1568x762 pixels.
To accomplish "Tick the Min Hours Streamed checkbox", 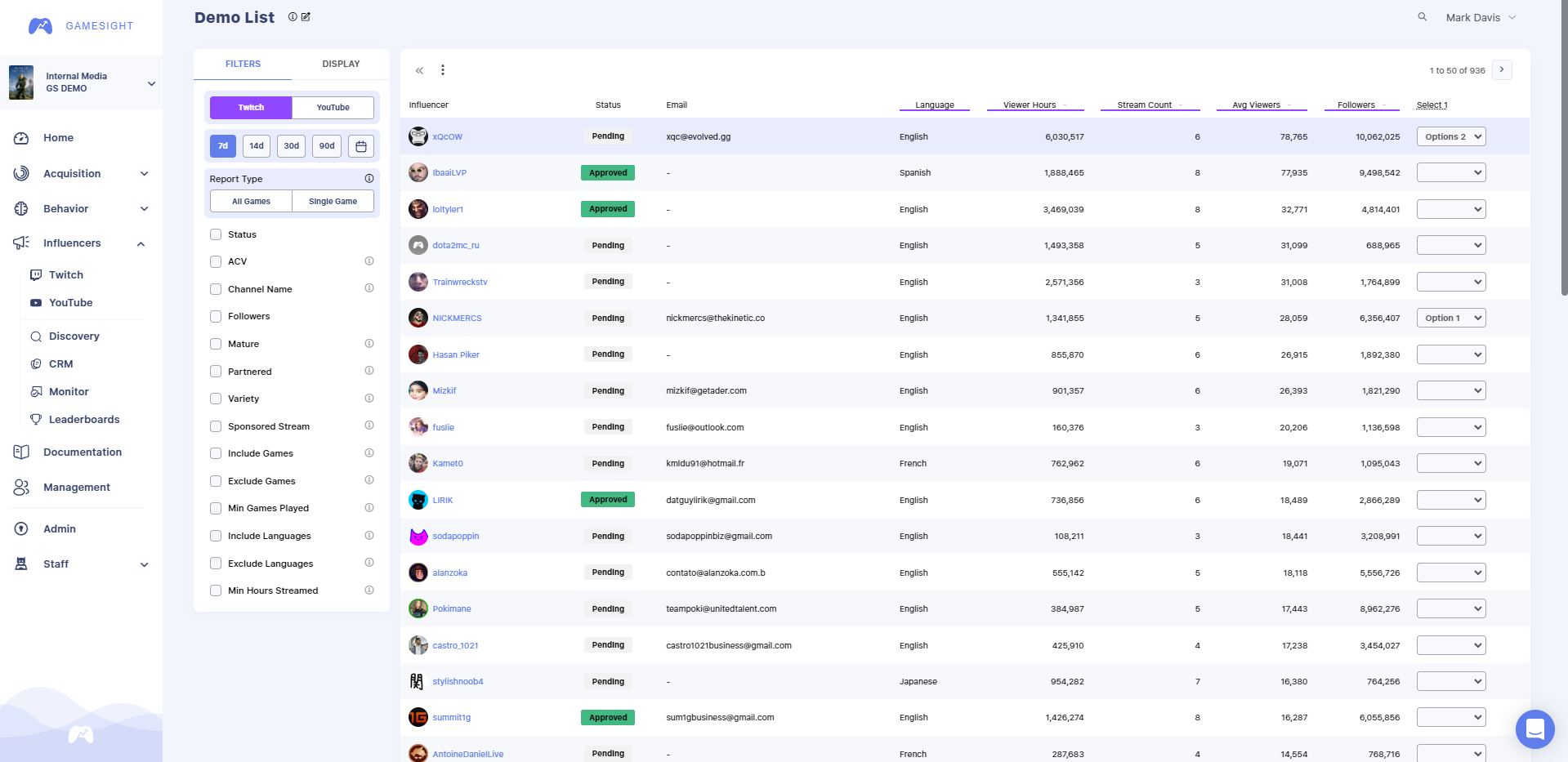I will click(x=216, y=590).
